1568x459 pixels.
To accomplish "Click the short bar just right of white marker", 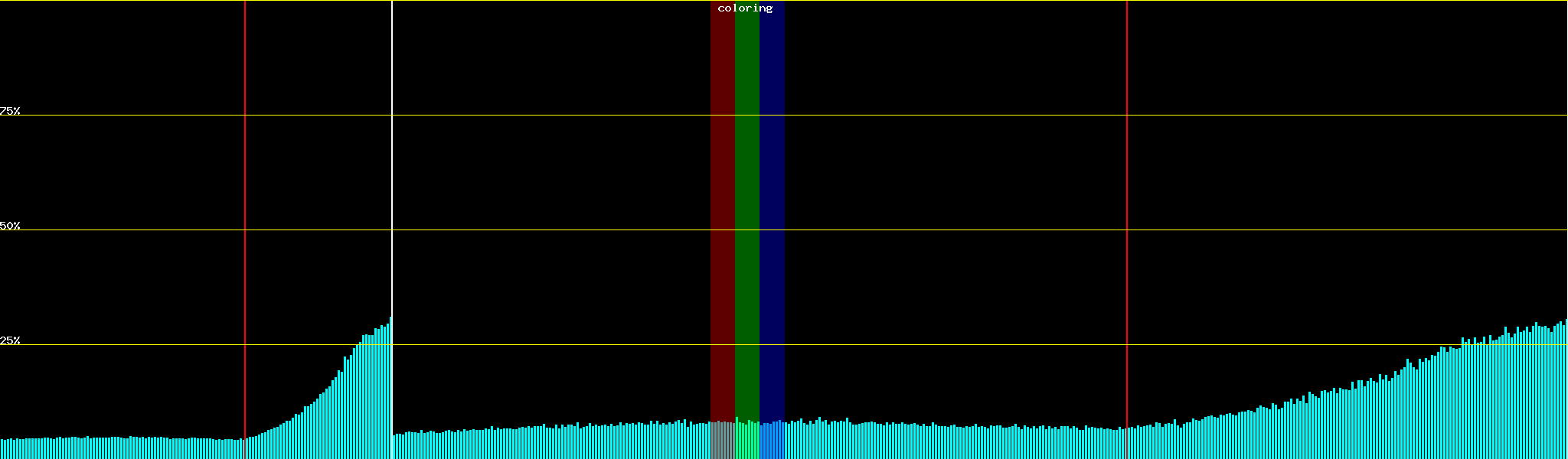I will 394,448.
